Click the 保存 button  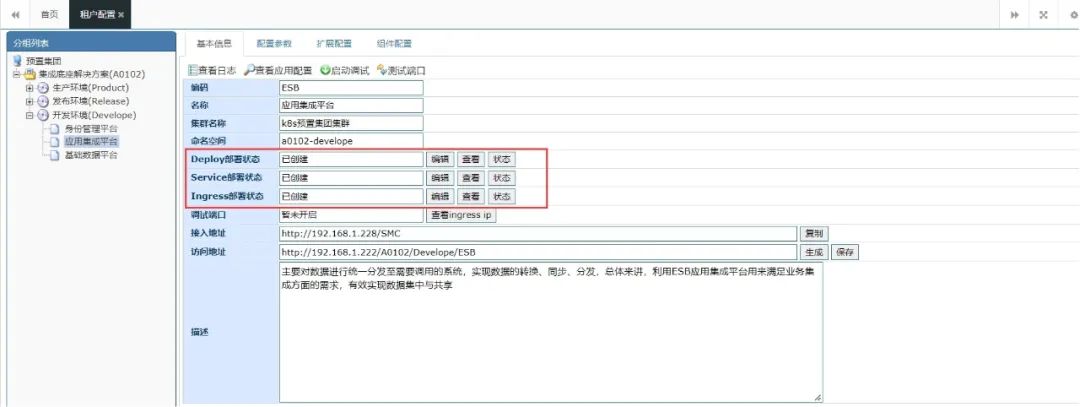click(x=845, y=252)
